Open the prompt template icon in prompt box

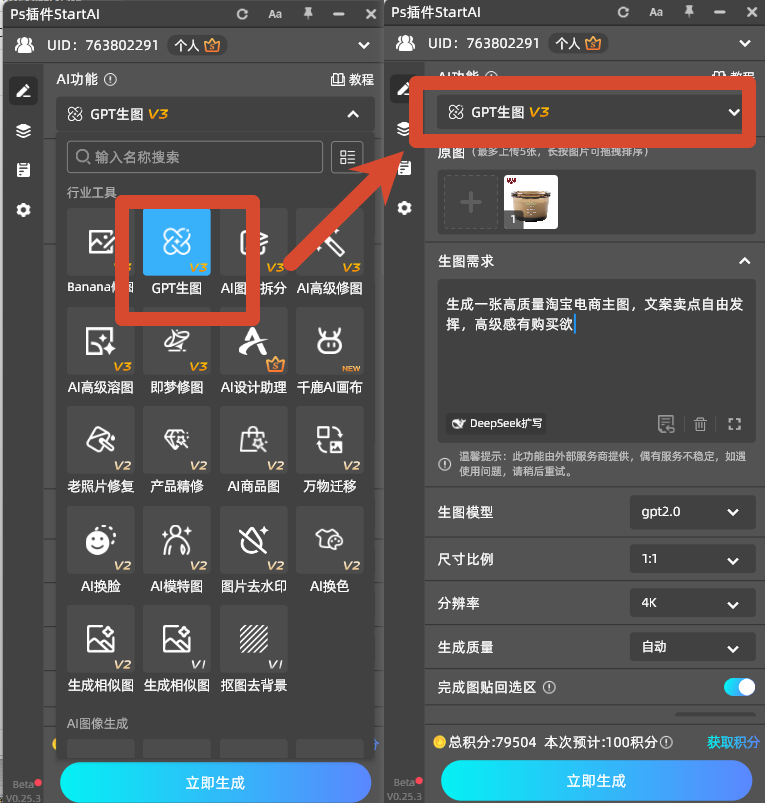click(x=666, y=424)
